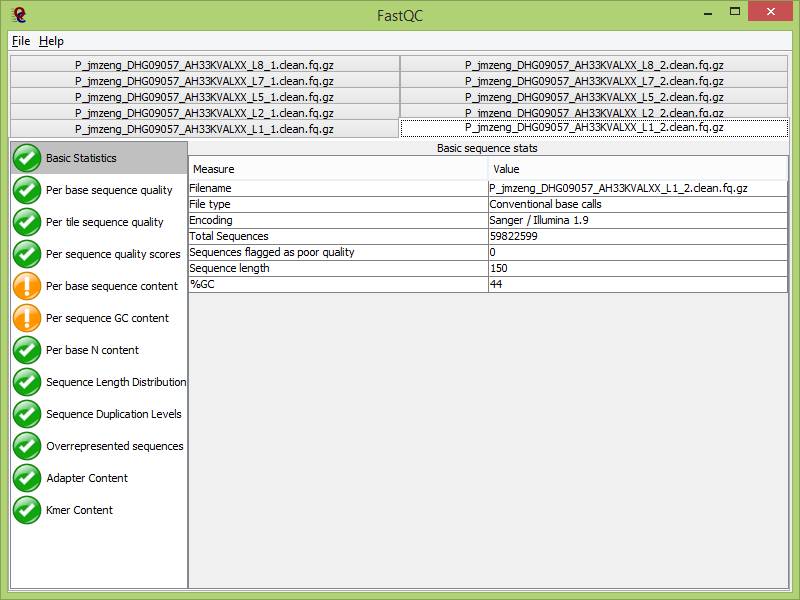Click the green check icon for Per sequence quality scores
The width and height of the screenshot is (800, 600).
point(27,254)
